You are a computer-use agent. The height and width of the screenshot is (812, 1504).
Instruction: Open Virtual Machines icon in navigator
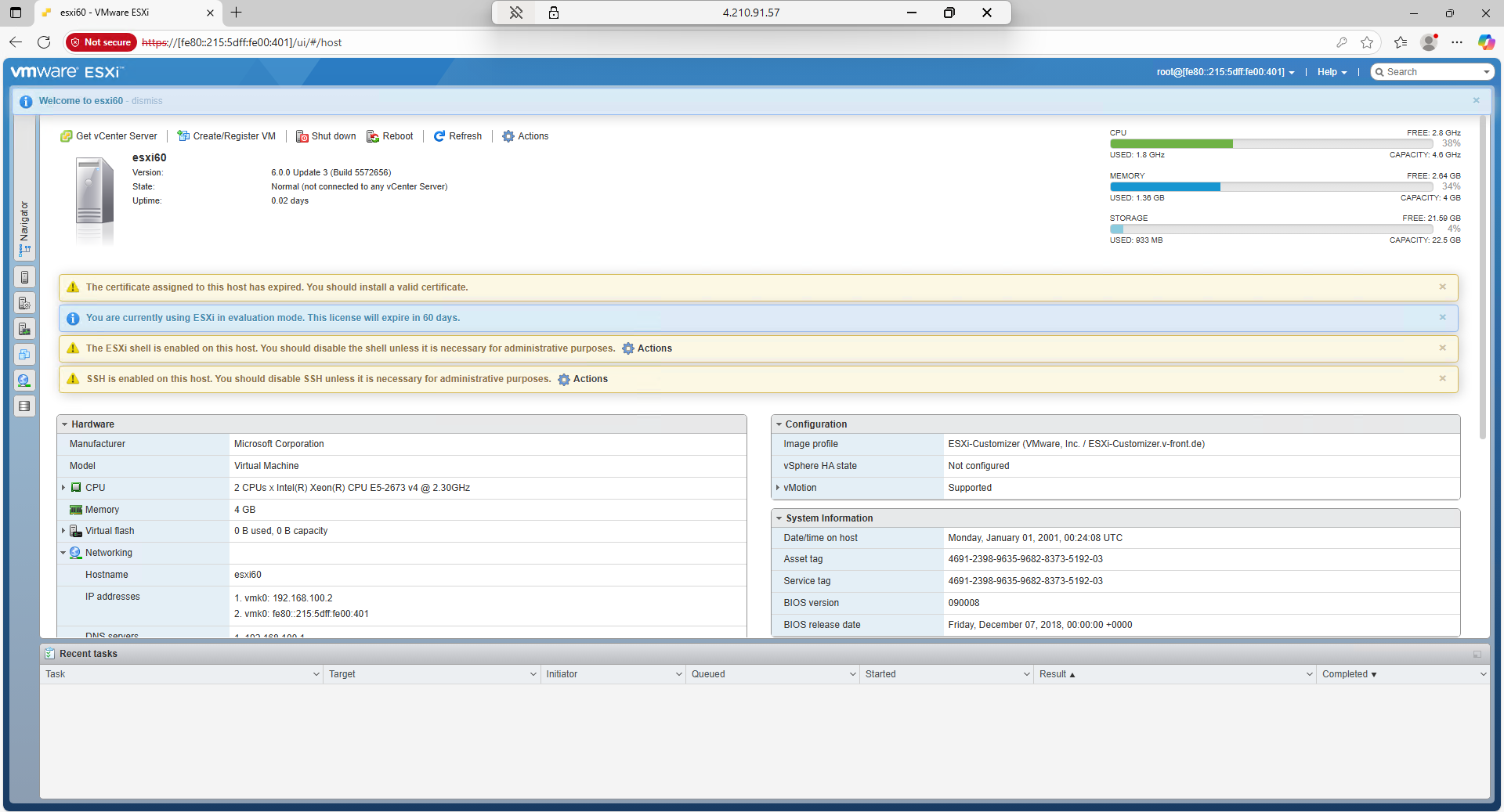(24, 355)
